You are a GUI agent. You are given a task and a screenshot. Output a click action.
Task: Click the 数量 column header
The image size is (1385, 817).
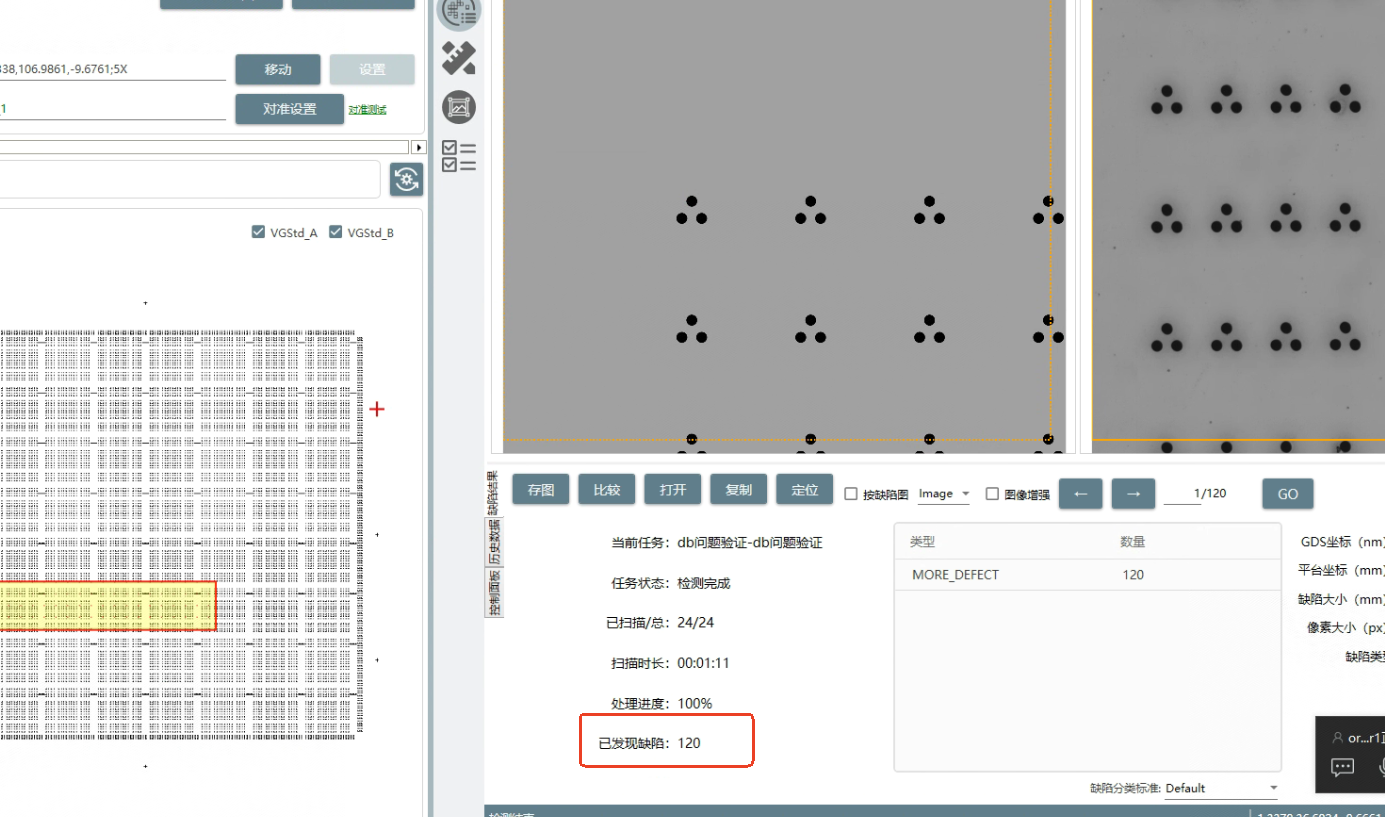pyautogui.click(x=1132, y=542)
